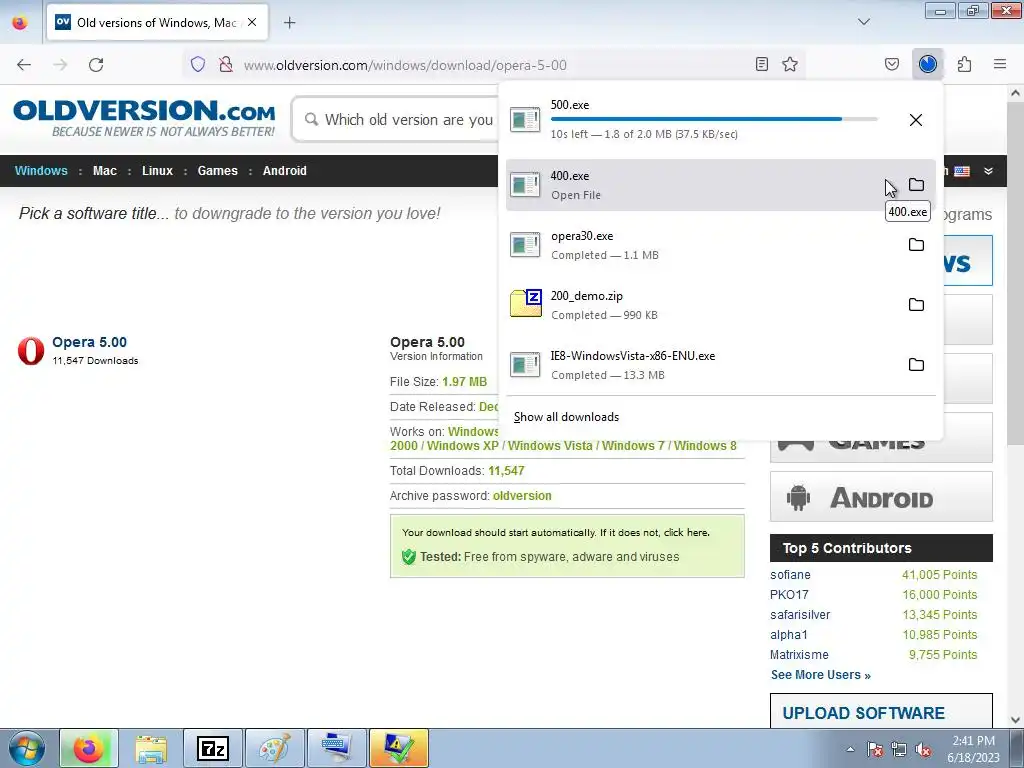Click the 500.exe file icon

(525, 120)
